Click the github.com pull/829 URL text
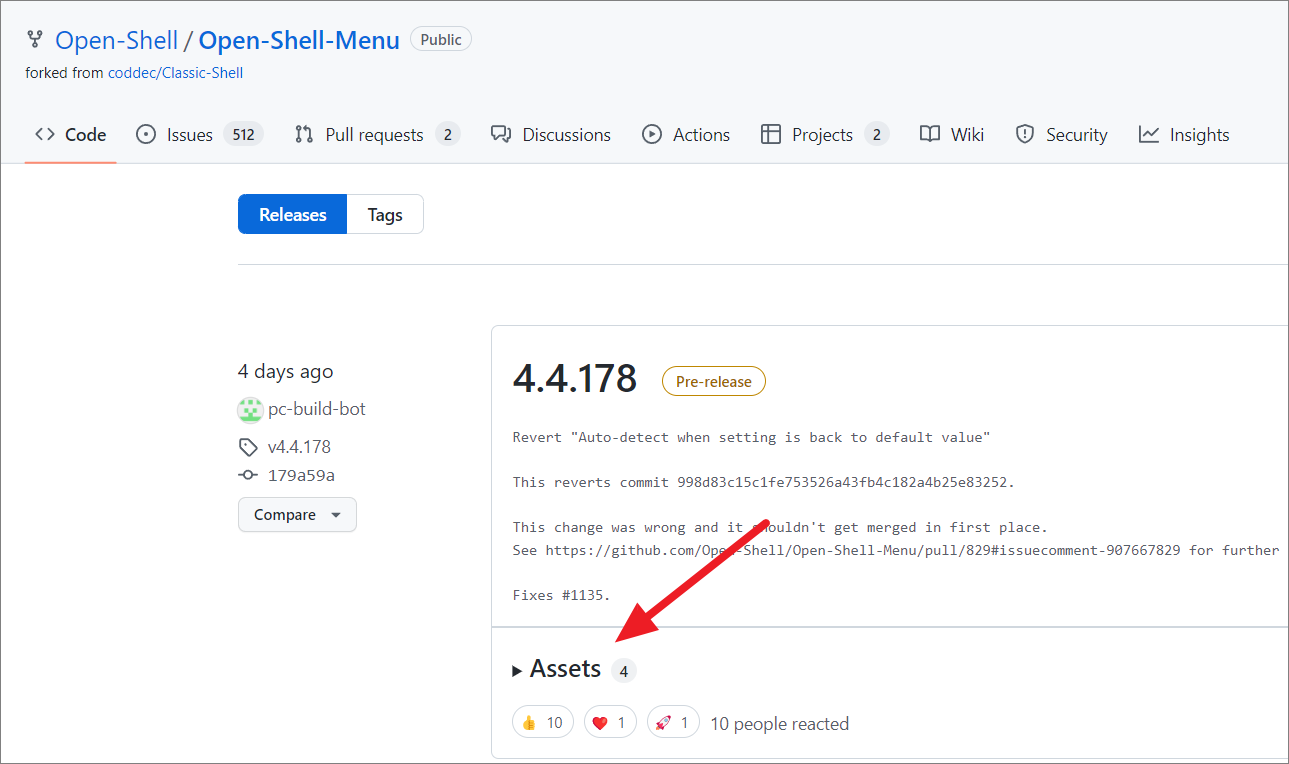The width and height of the screenshot is (1289, 764). tap(863, 550)
